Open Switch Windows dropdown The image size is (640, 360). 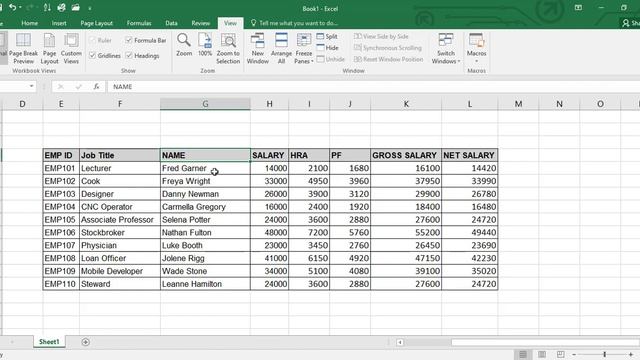point(446,49)
